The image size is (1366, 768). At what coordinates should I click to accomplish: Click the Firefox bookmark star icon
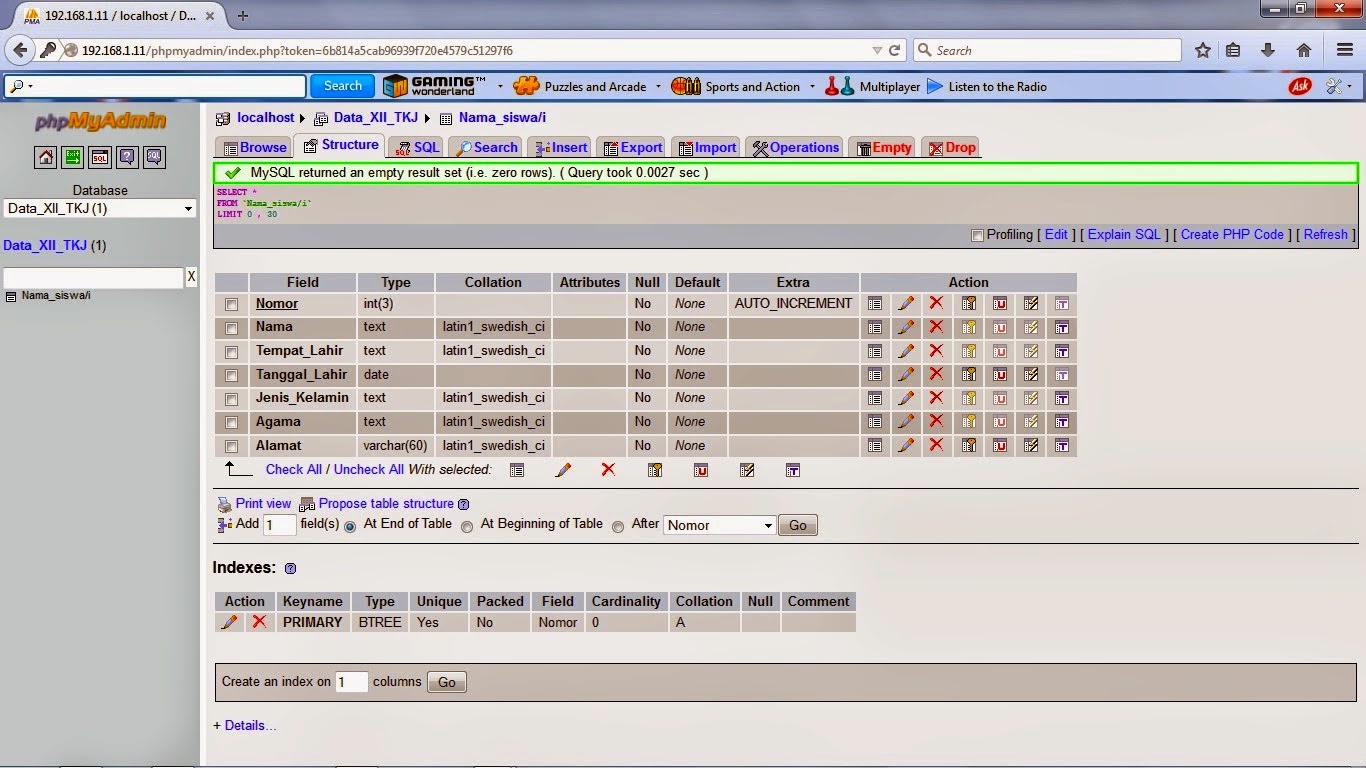[1203, 50]
